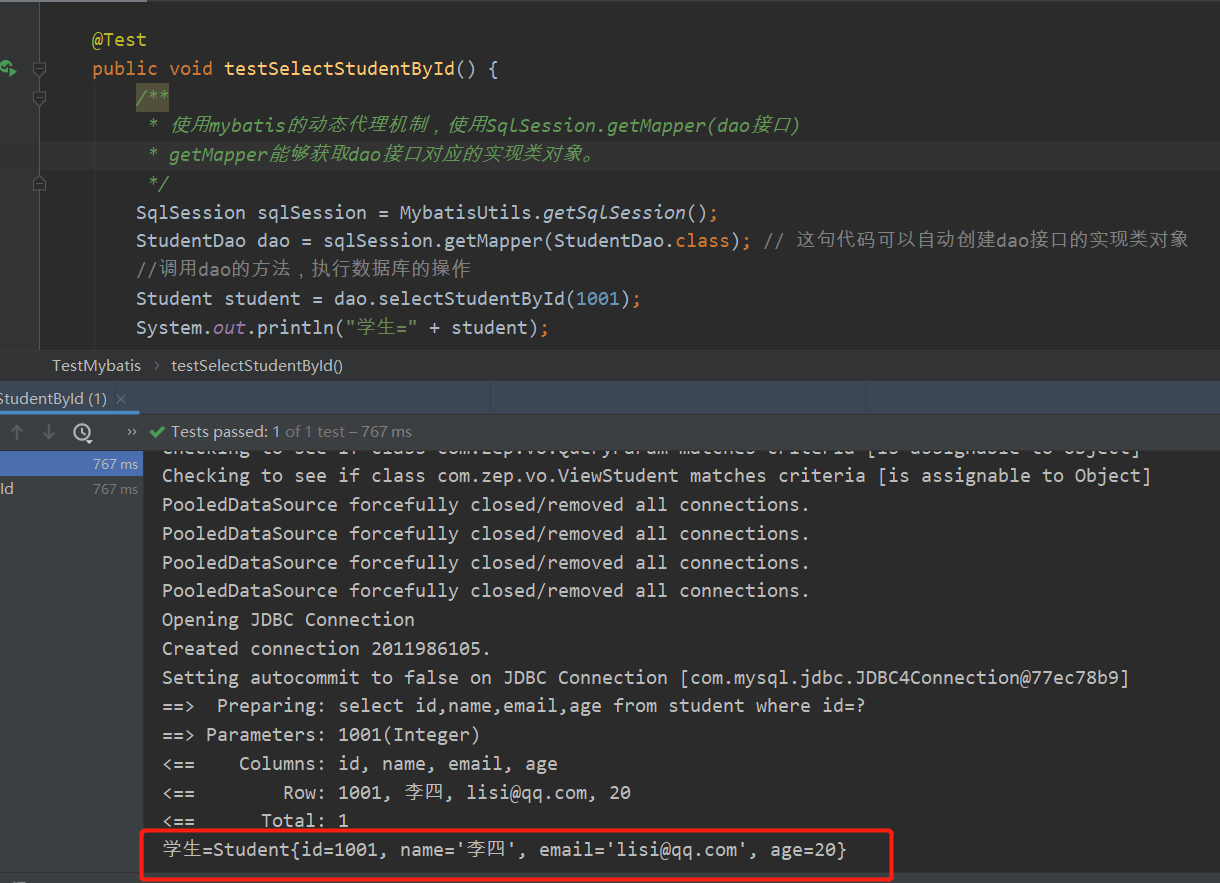Expand the hidden toolbar actions chevron
Image resolution: width=1220 pixels, height=883 pixels.
pyautogui.click(x=132, y=432)
